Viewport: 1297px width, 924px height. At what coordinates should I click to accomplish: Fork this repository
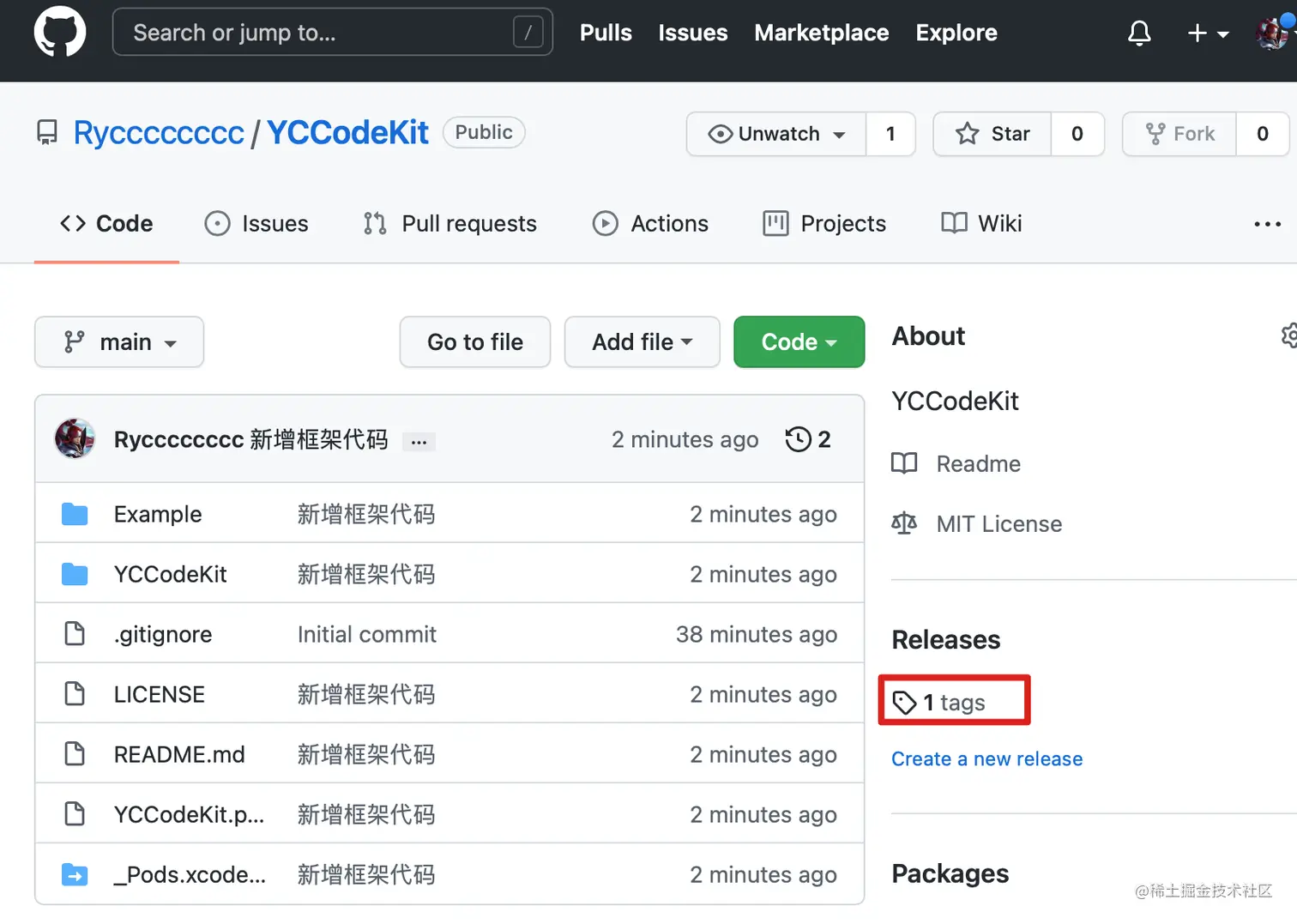[1179, 134]
